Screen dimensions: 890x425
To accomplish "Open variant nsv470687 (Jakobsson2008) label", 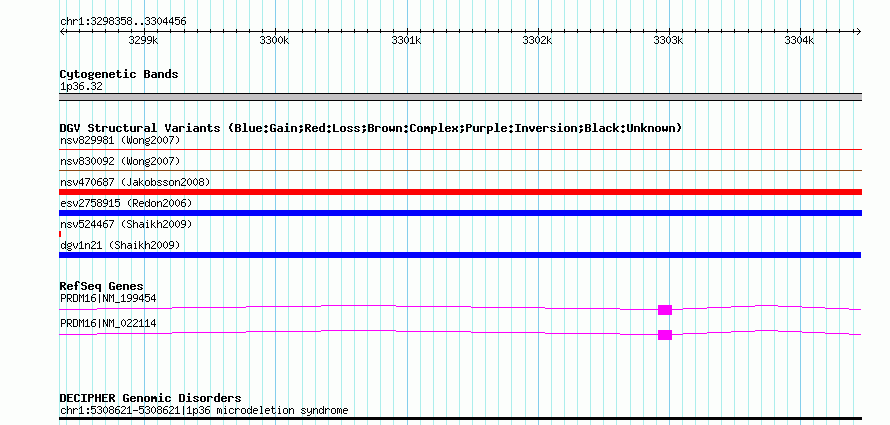I will (135, 182).
